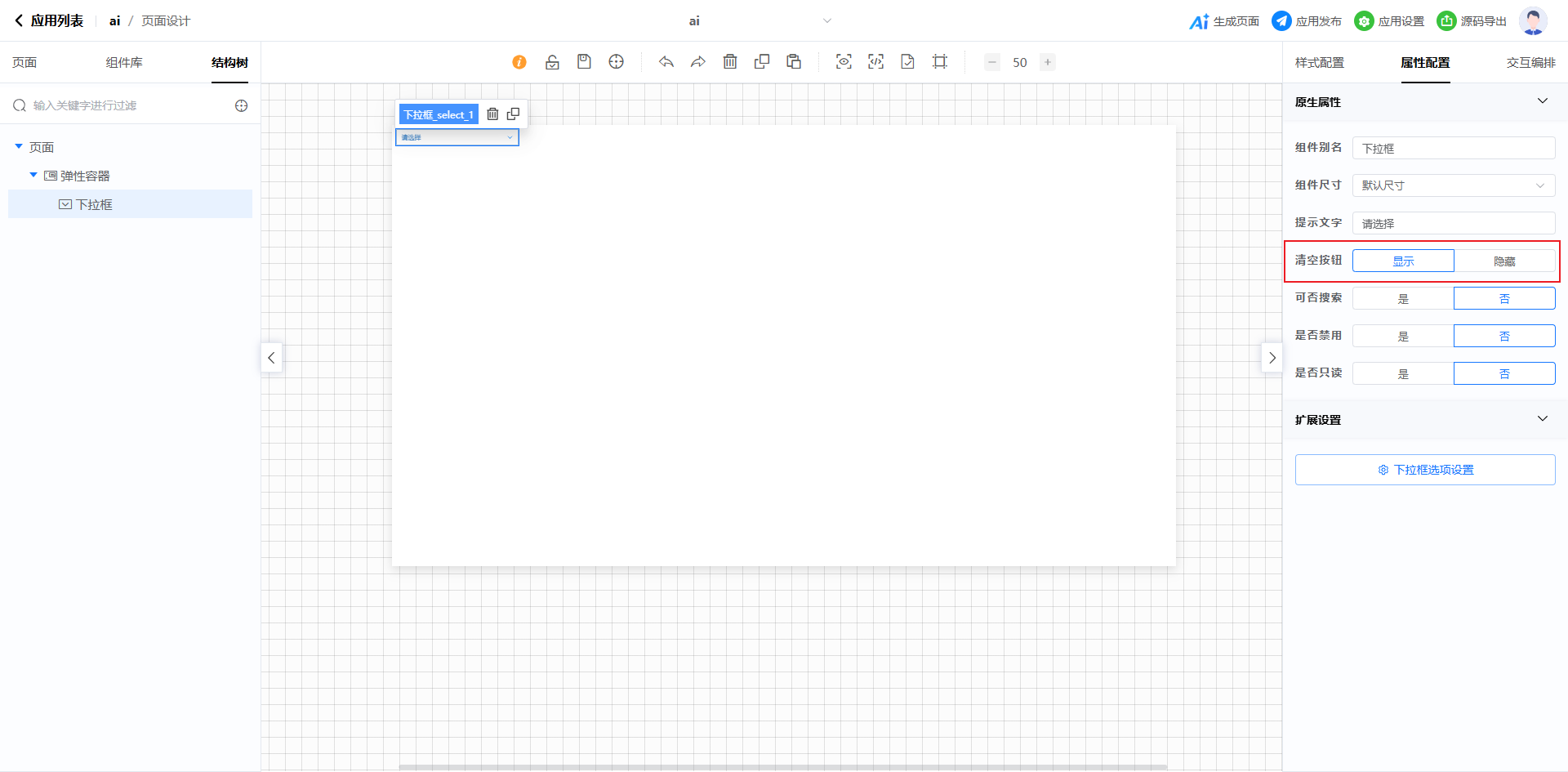Set 是否禁用 to 是

pyautogui.click(x=1403, y=336)
